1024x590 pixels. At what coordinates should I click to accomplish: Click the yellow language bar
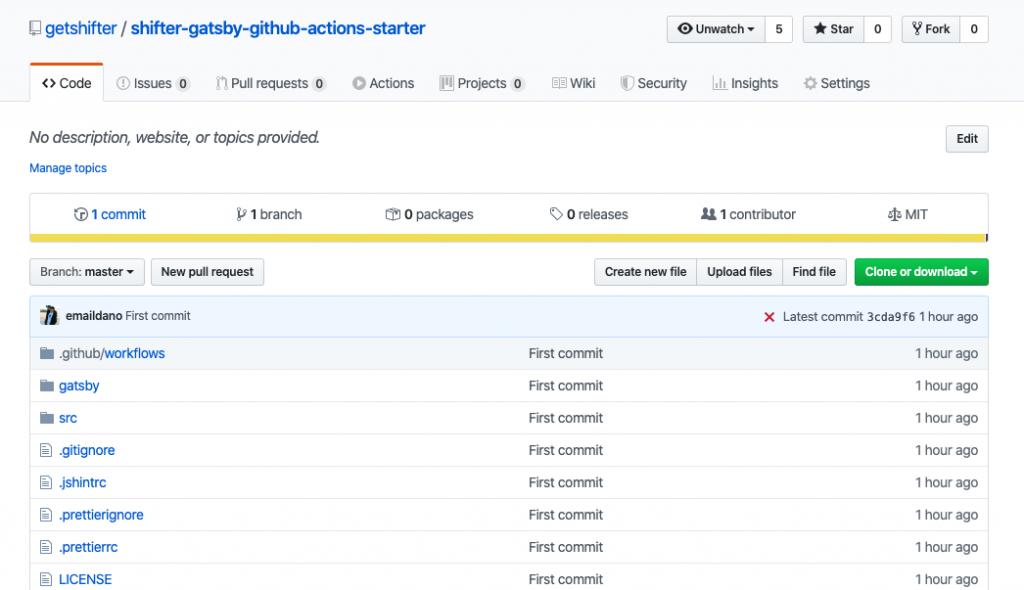pos(507,238)
